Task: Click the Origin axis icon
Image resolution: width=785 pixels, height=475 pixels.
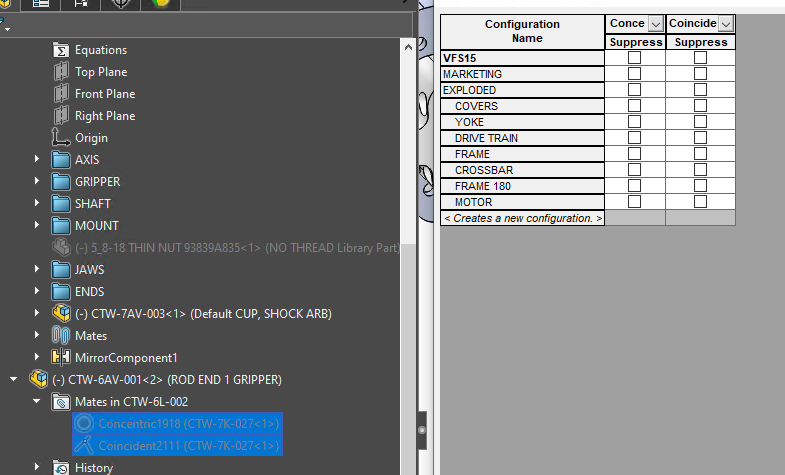Action: pos(60,138)
